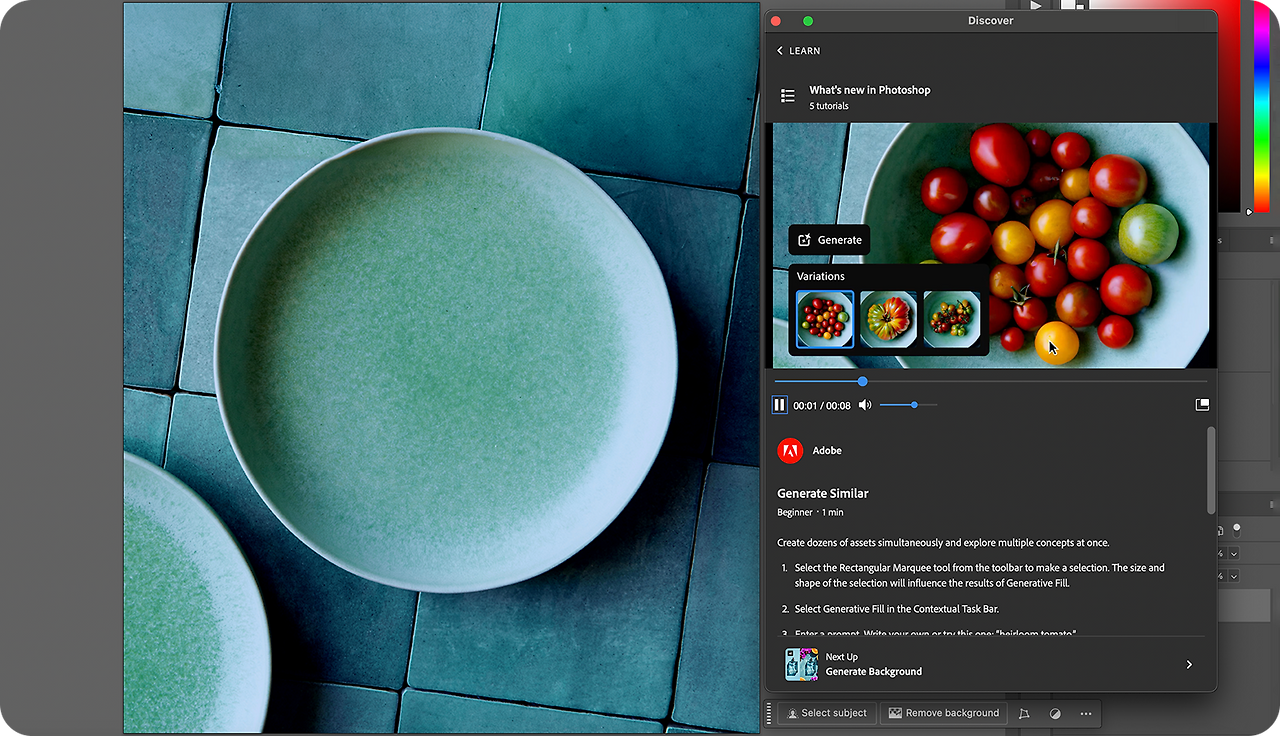Click step 1 'Select the Rectangular Marquee tool' text
The width and height of the screenshot is (1280, 736).
980,575
